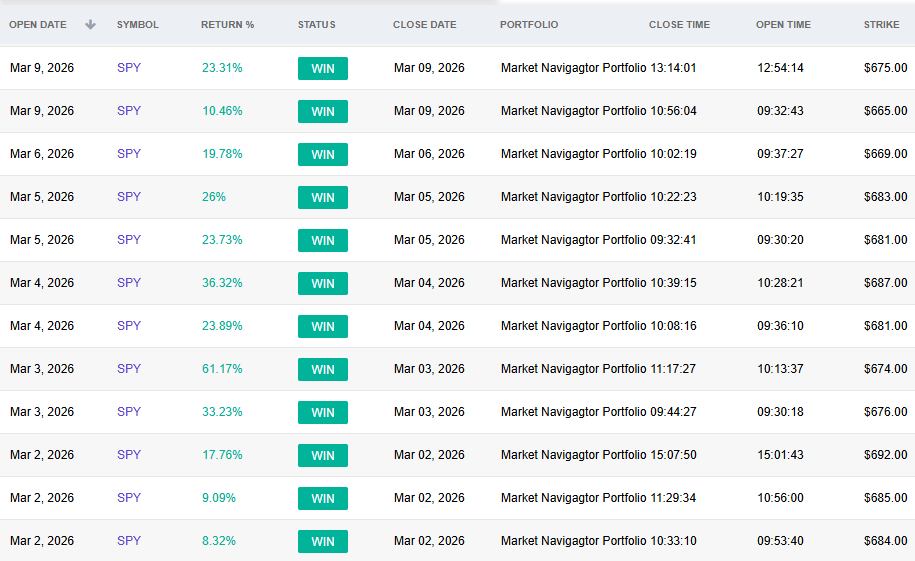Click the 33.23% return value

tap(222, 412)
